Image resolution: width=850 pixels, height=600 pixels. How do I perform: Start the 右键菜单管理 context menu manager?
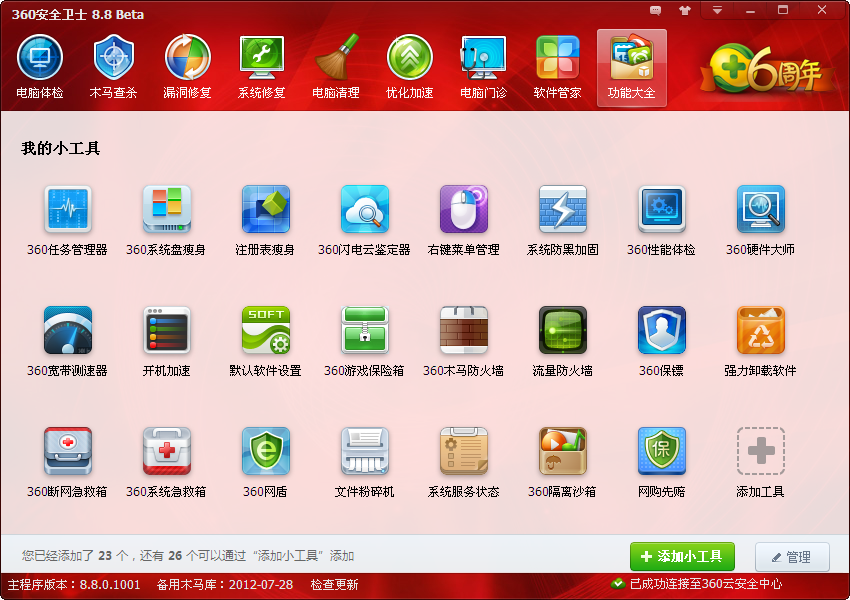pyautogui.click(x=463, y=210)
